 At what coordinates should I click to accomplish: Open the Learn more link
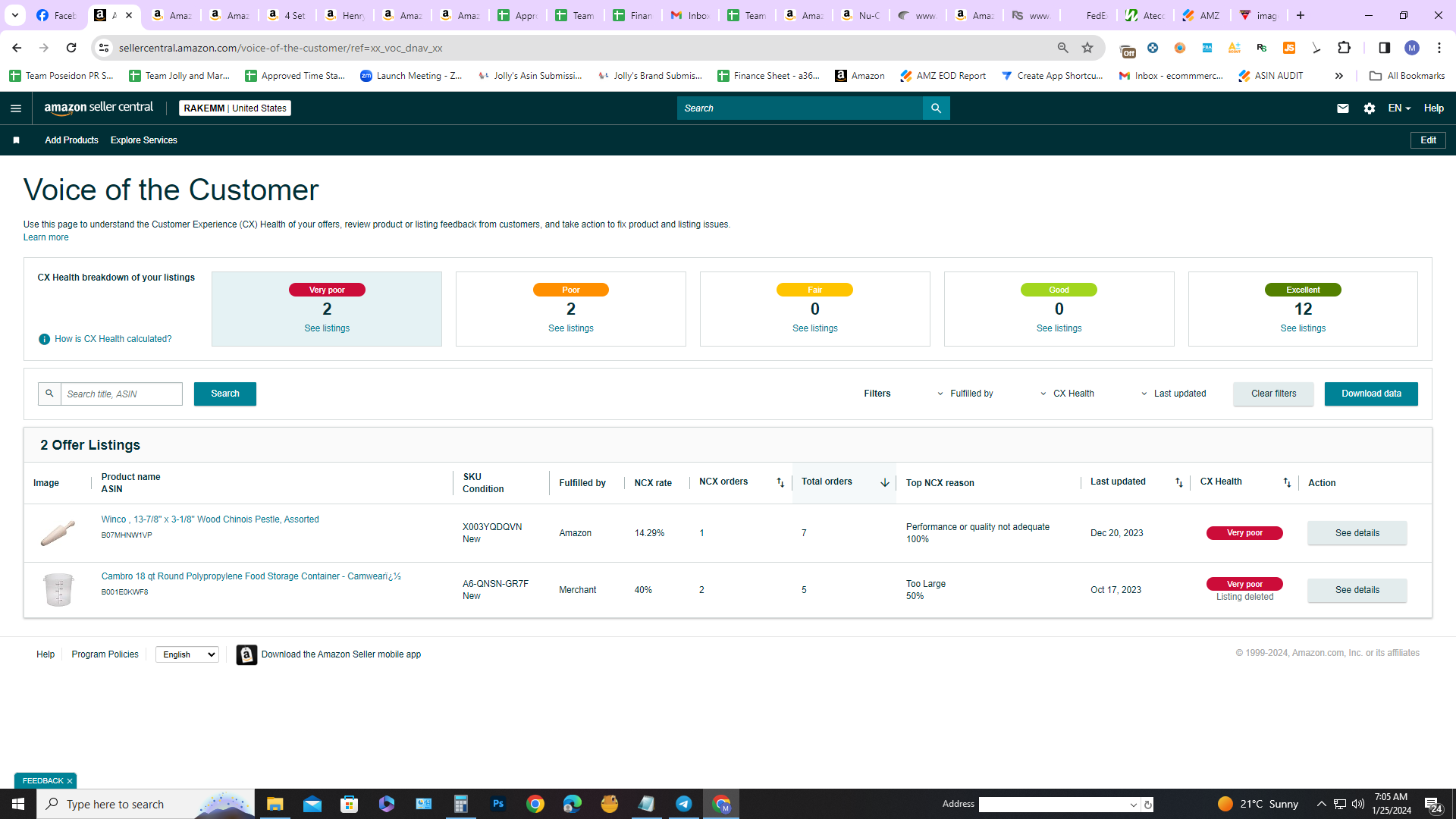point(45,237)
